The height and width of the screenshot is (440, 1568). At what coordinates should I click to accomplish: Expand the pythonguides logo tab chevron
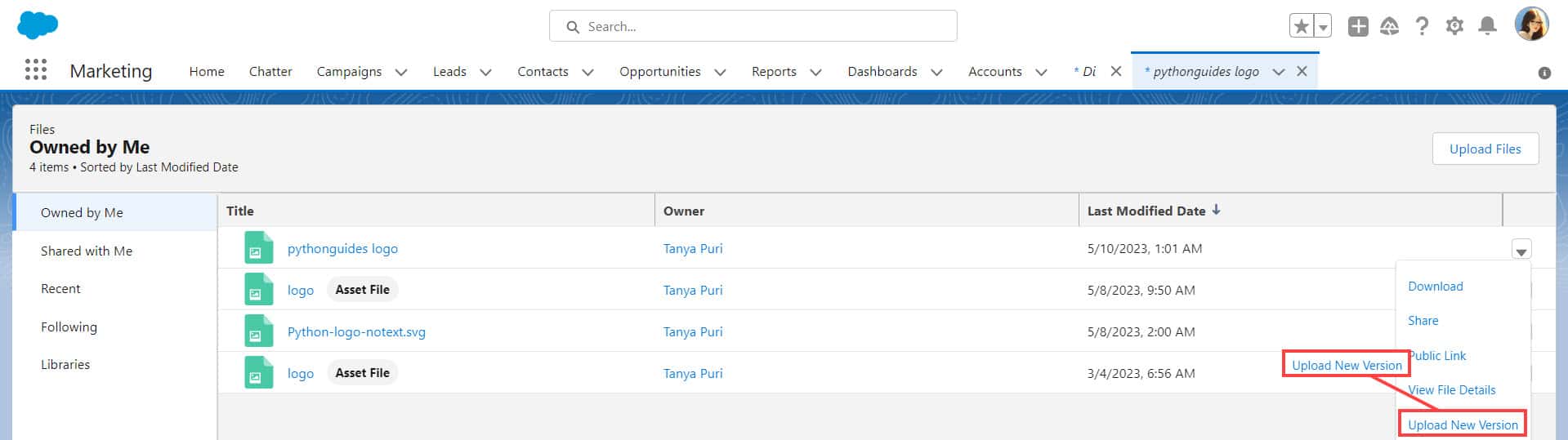[x=1279, y=72]
